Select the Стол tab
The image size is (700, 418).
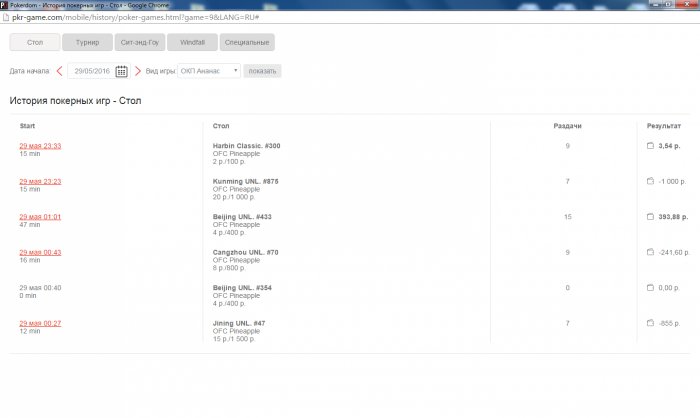click(x=35, y=42)
